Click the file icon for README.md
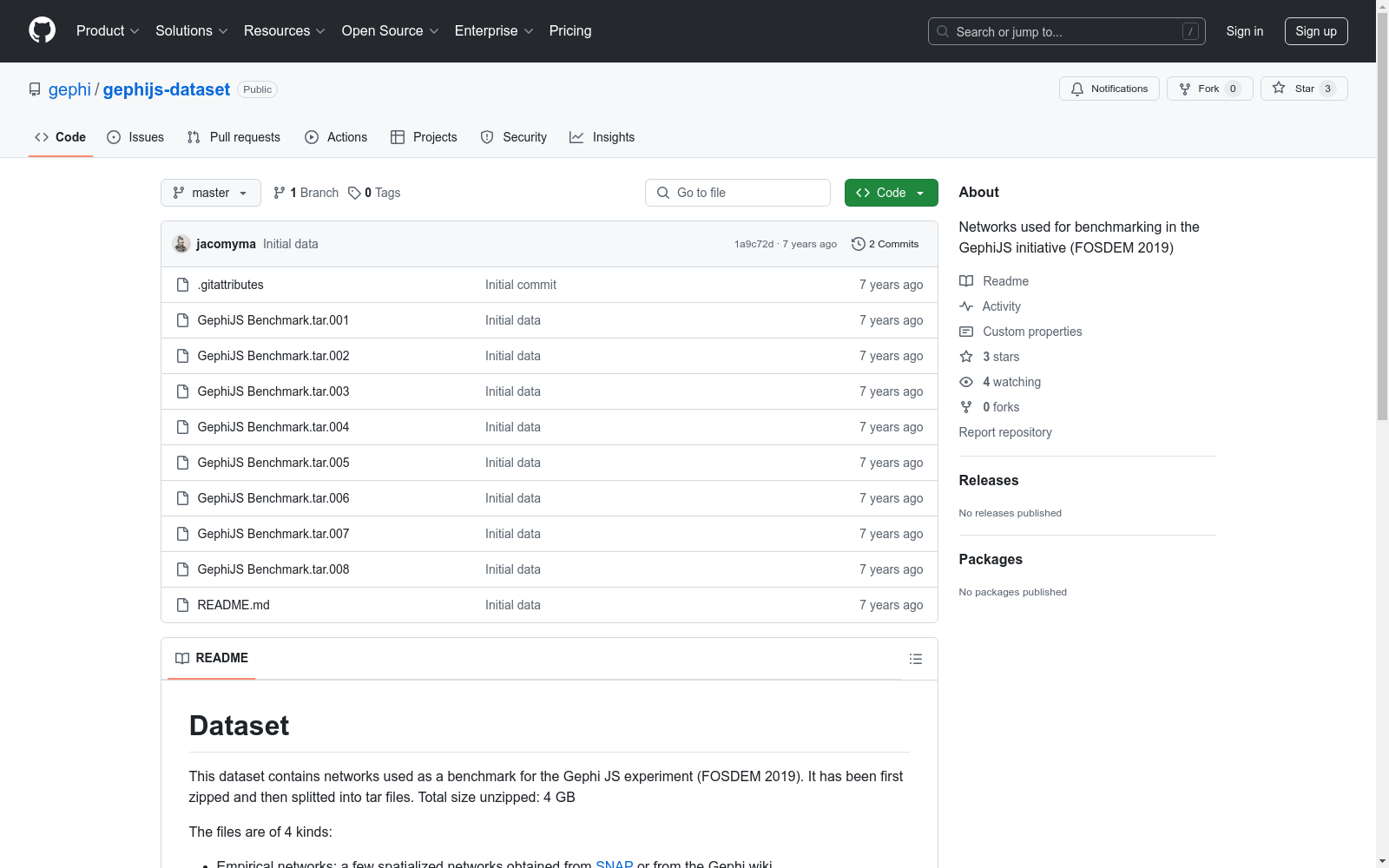 tap(182, 605)
